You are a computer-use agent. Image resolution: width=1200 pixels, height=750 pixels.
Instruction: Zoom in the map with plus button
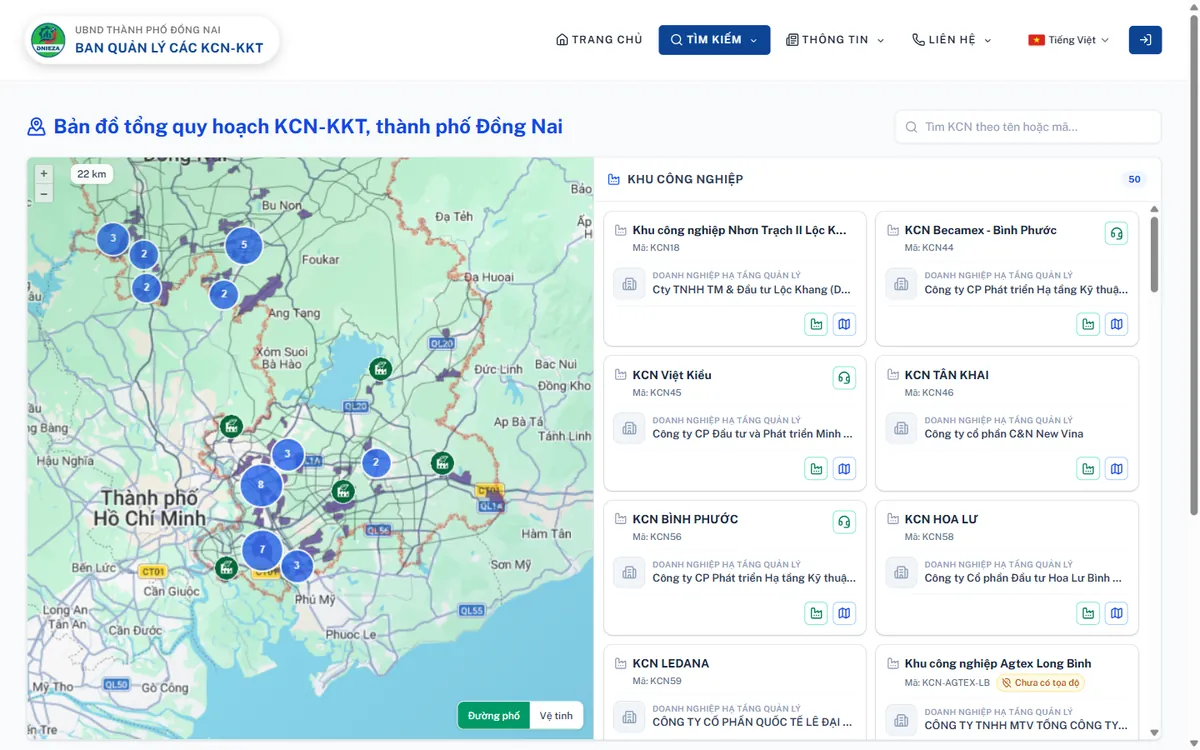[x=44, y=174]
